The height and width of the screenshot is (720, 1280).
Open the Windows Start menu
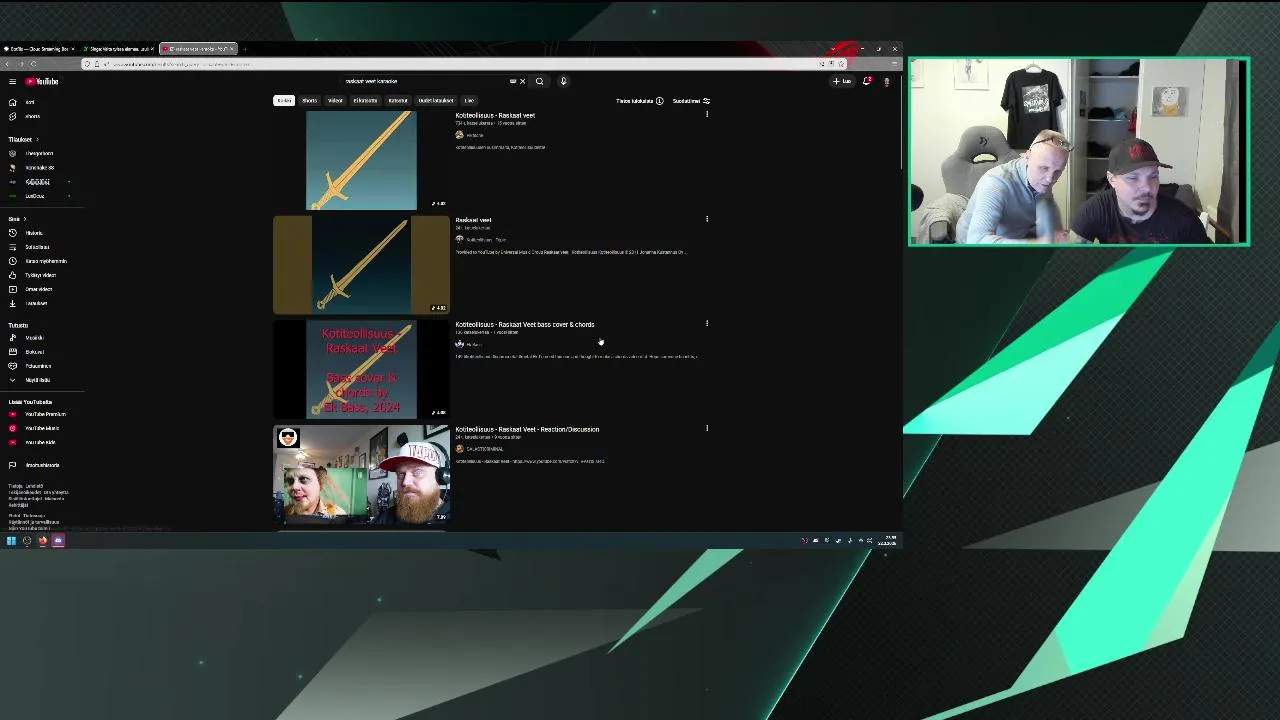coord(11,541)
